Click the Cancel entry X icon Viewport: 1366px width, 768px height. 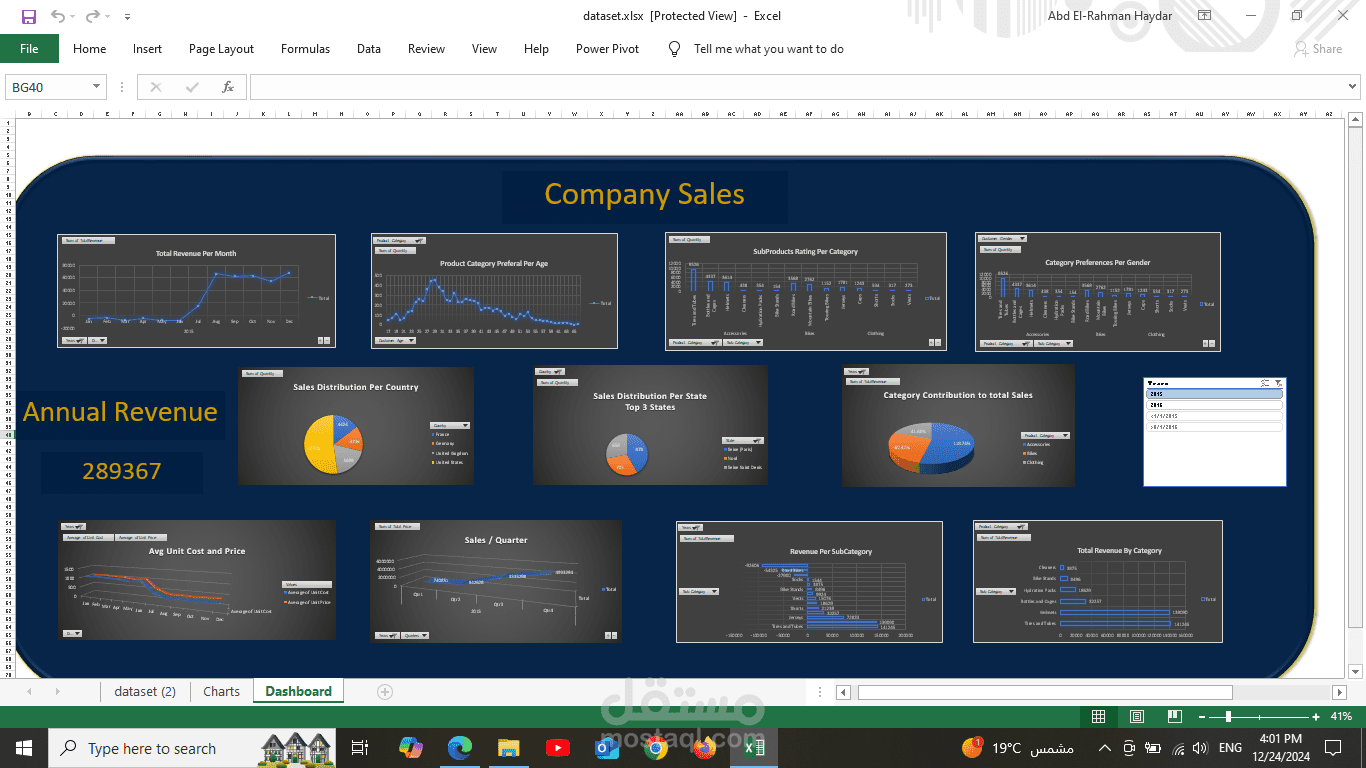pyautogui.click(x=156, y=87)
